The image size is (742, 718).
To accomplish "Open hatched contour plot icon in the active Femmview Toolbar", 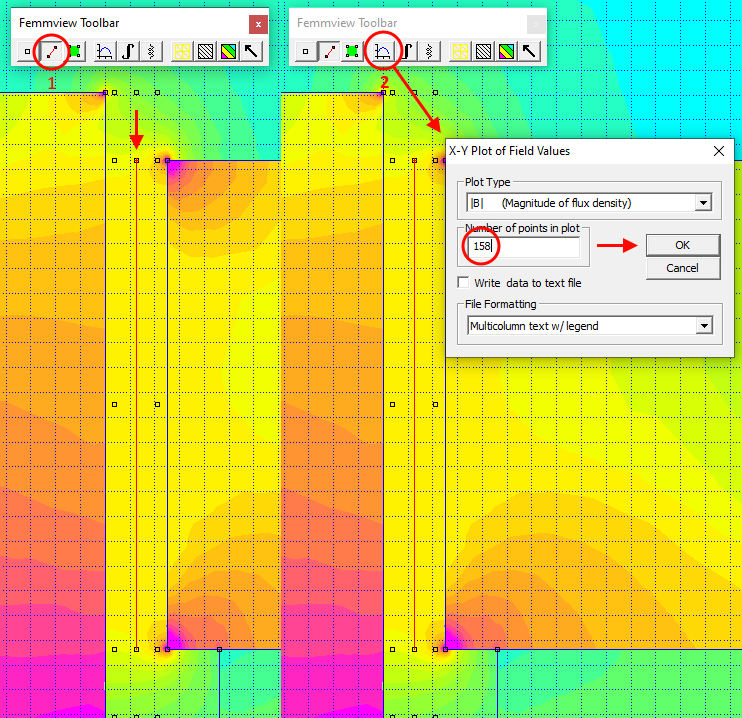I will click(205, 52).
